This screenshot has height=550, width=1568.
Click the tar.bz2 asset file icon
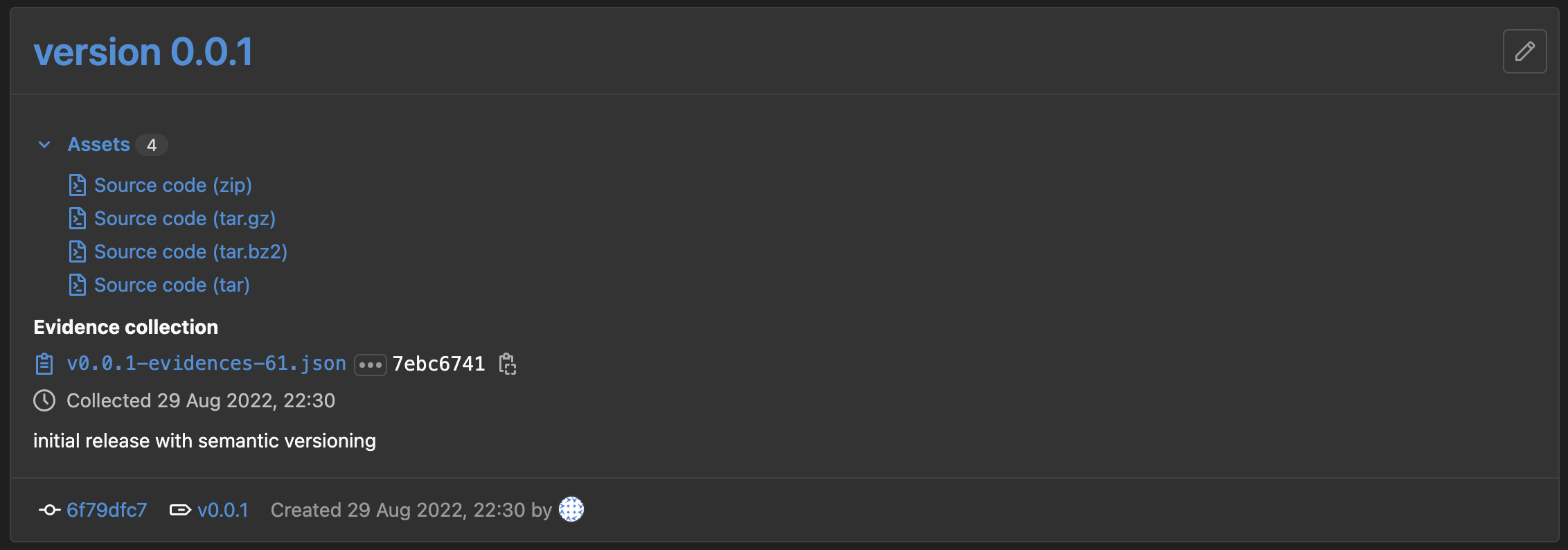coord(78,252)
